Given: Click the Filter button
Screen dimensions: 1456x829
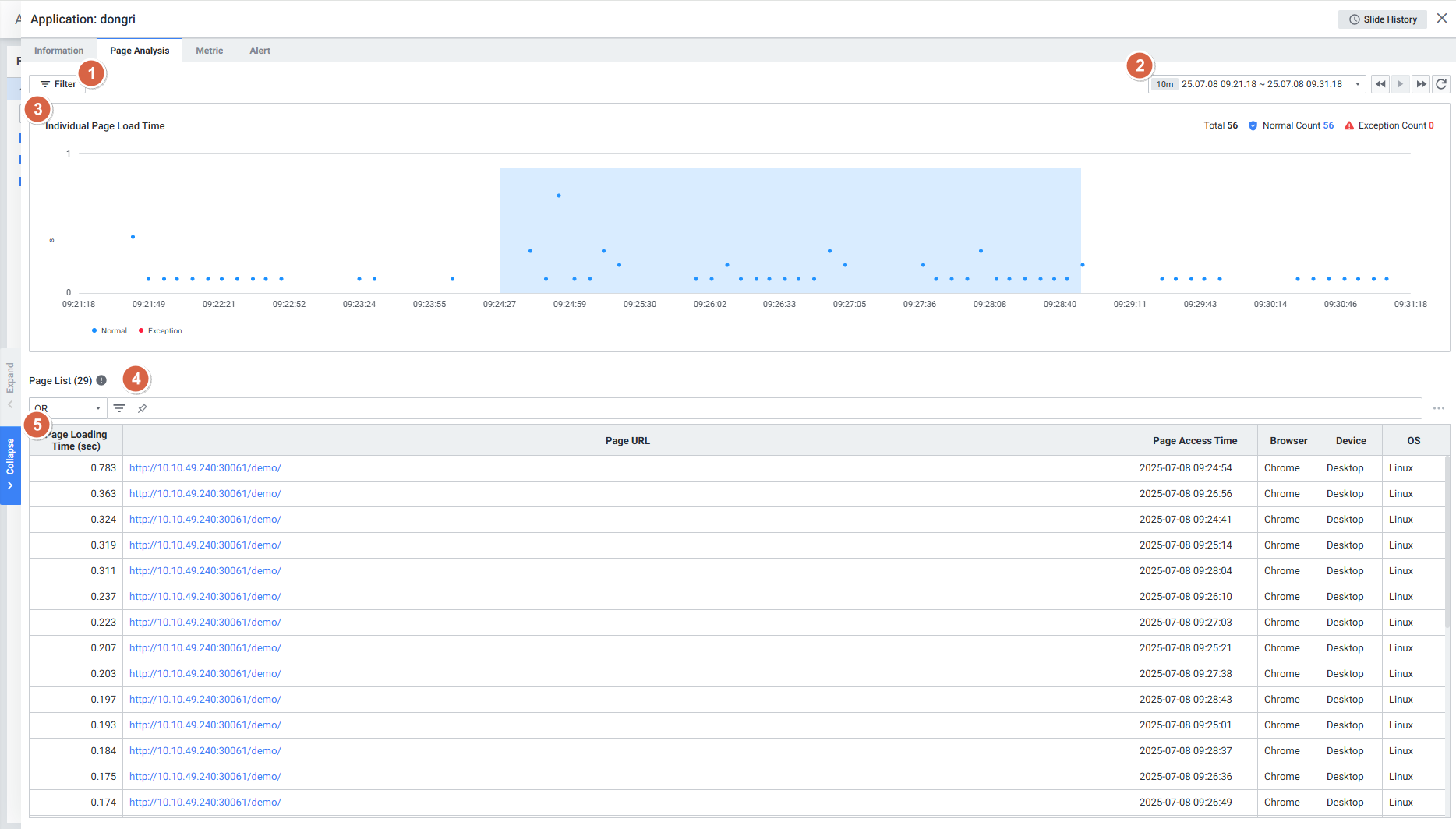Looking at the screenshot, I should click(58, 84).
